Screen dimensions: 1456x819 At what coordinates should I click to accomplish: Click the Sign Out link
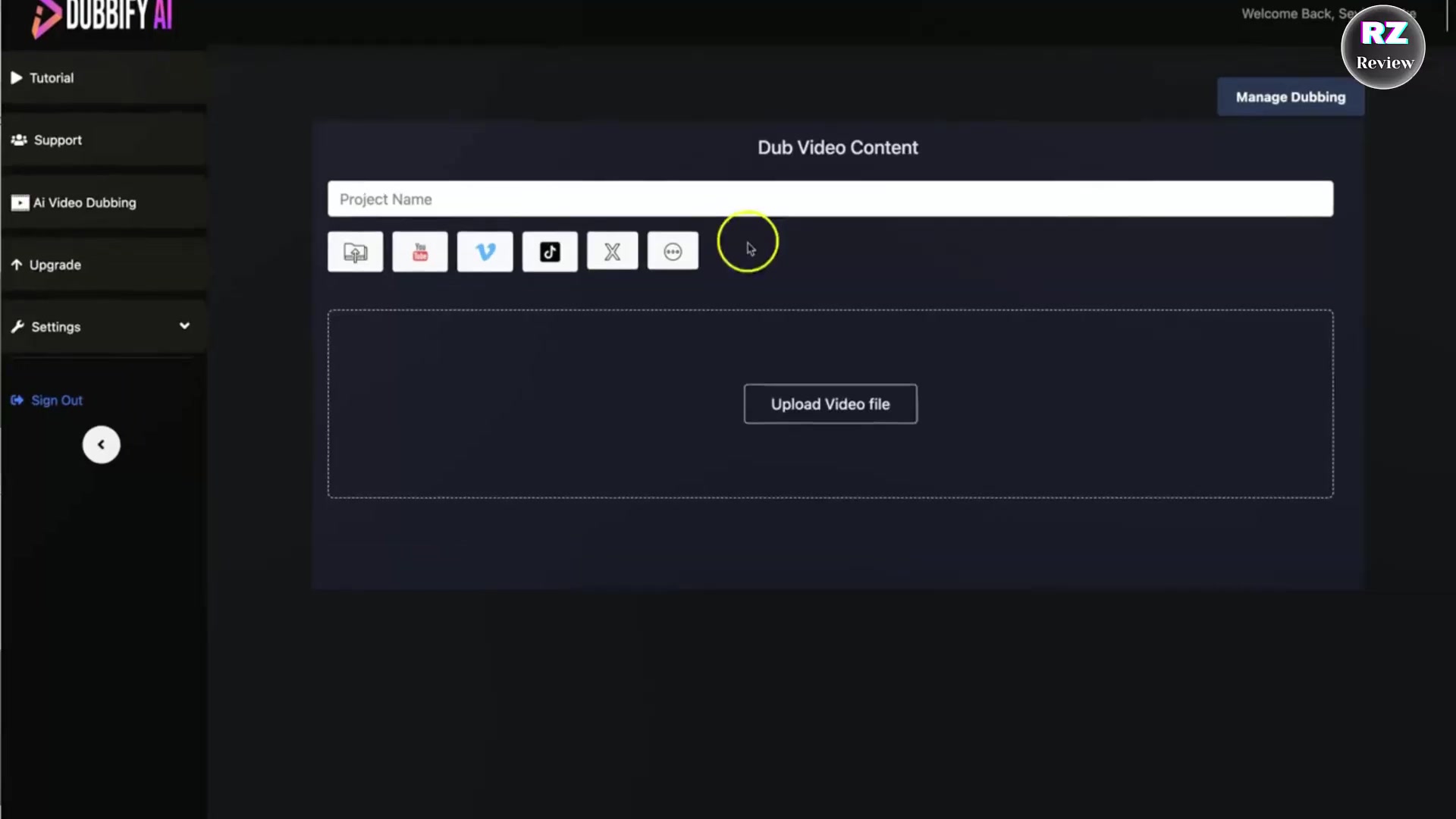47,400
